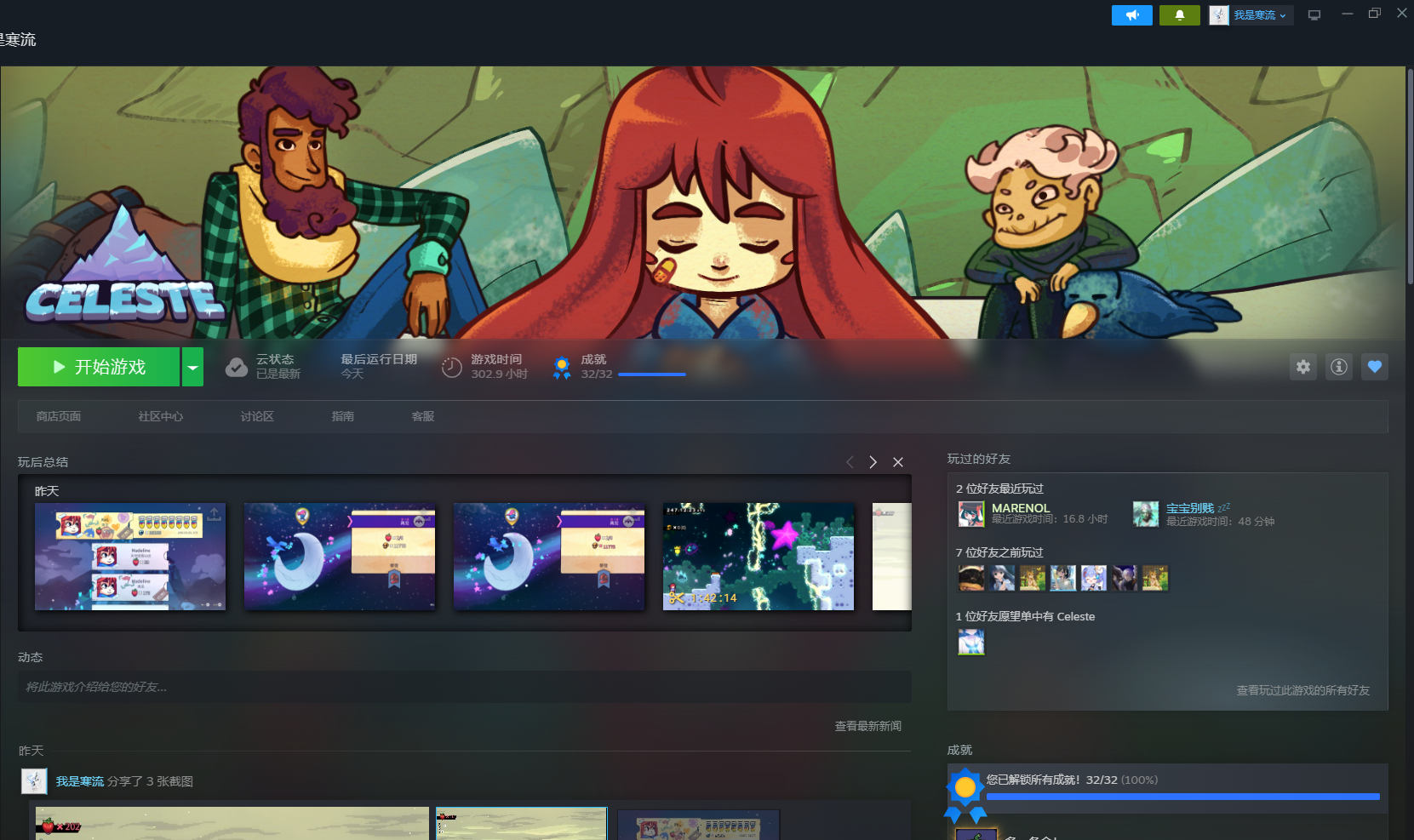
Task: Click the 查看最新新闻 link
Action: [x=867, y=726]
